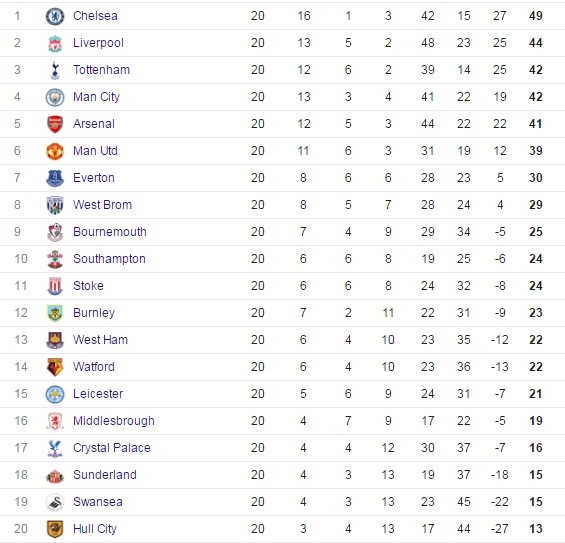Click the Watford club badge

55,367
